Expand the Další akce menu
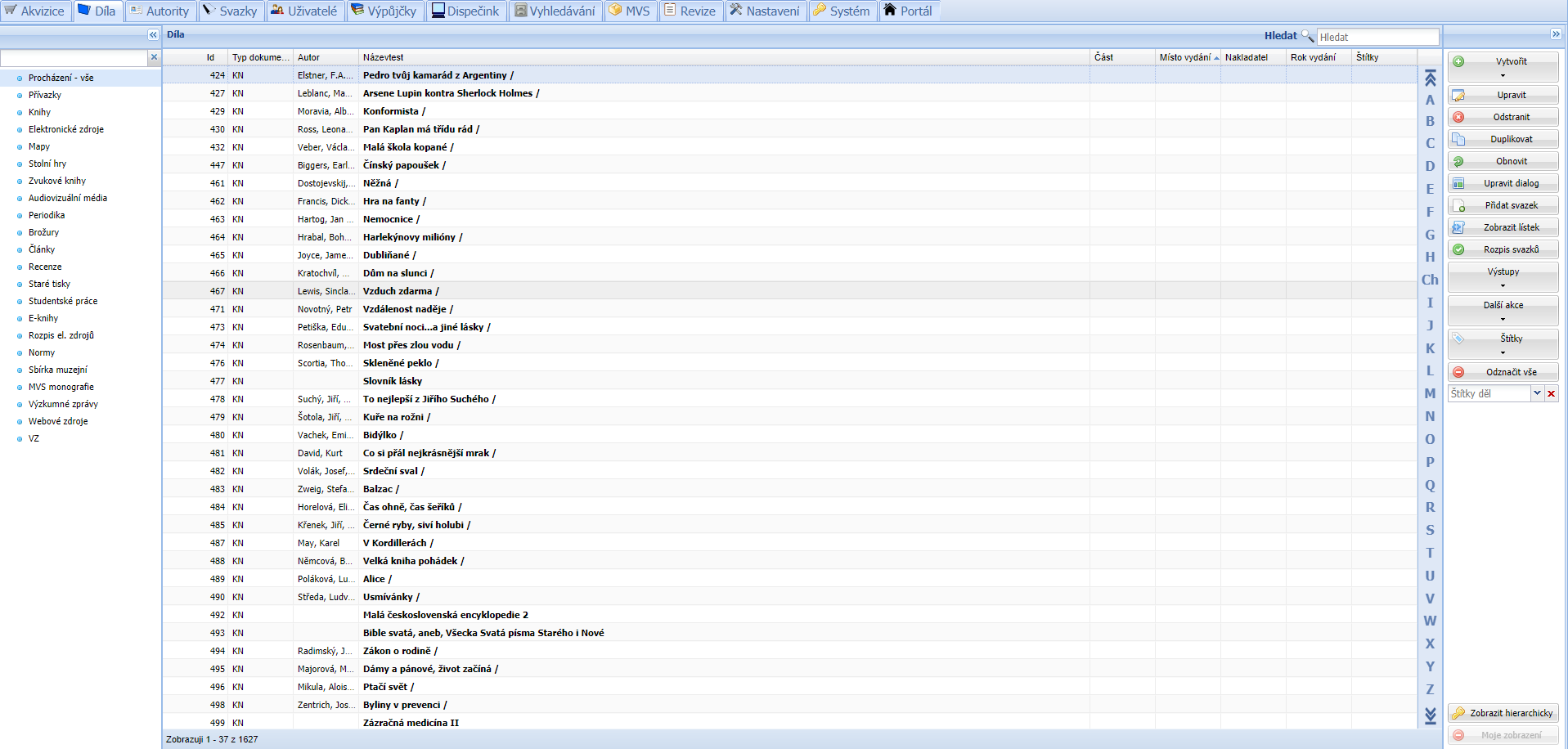This screenshot has height=749, width=1568. [1503, 311]
